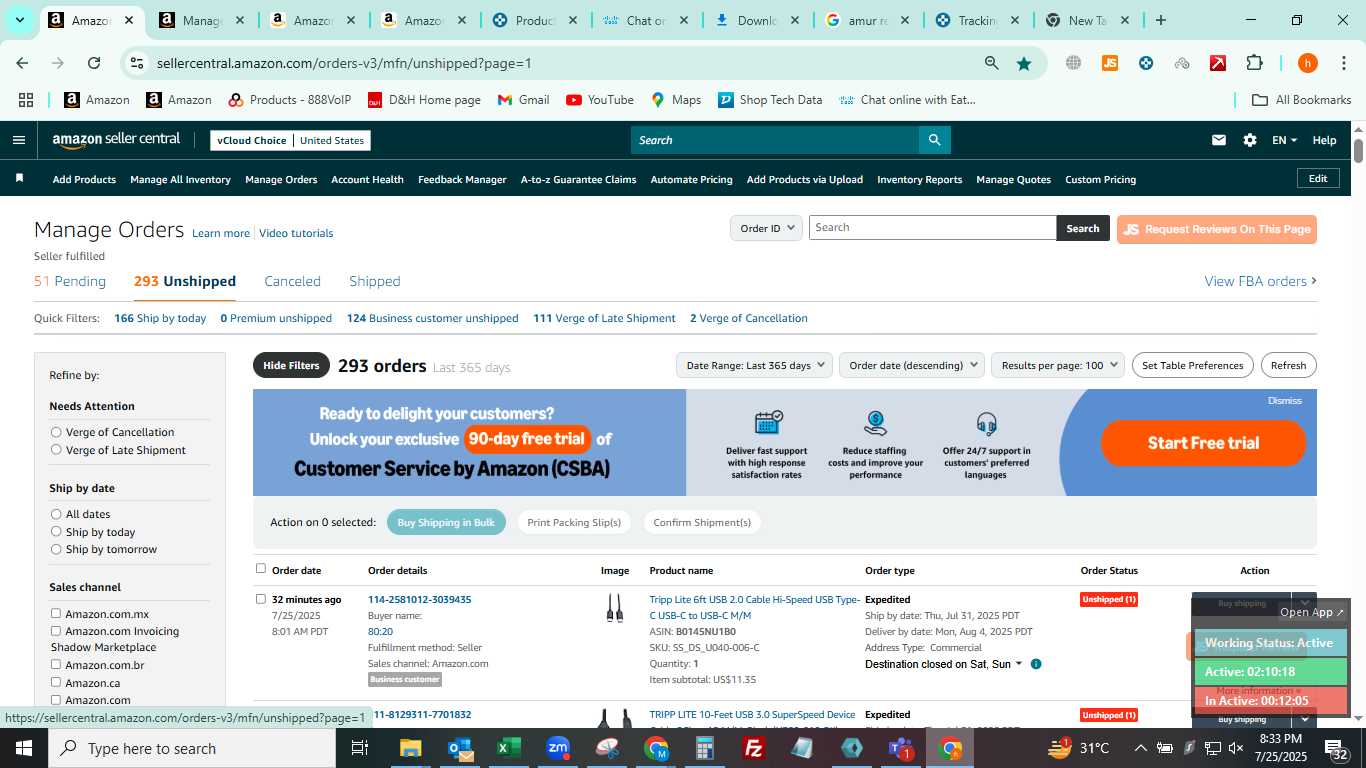
Task: Select Ship by tomorrow radio button
Action: (x=56, y=549)
